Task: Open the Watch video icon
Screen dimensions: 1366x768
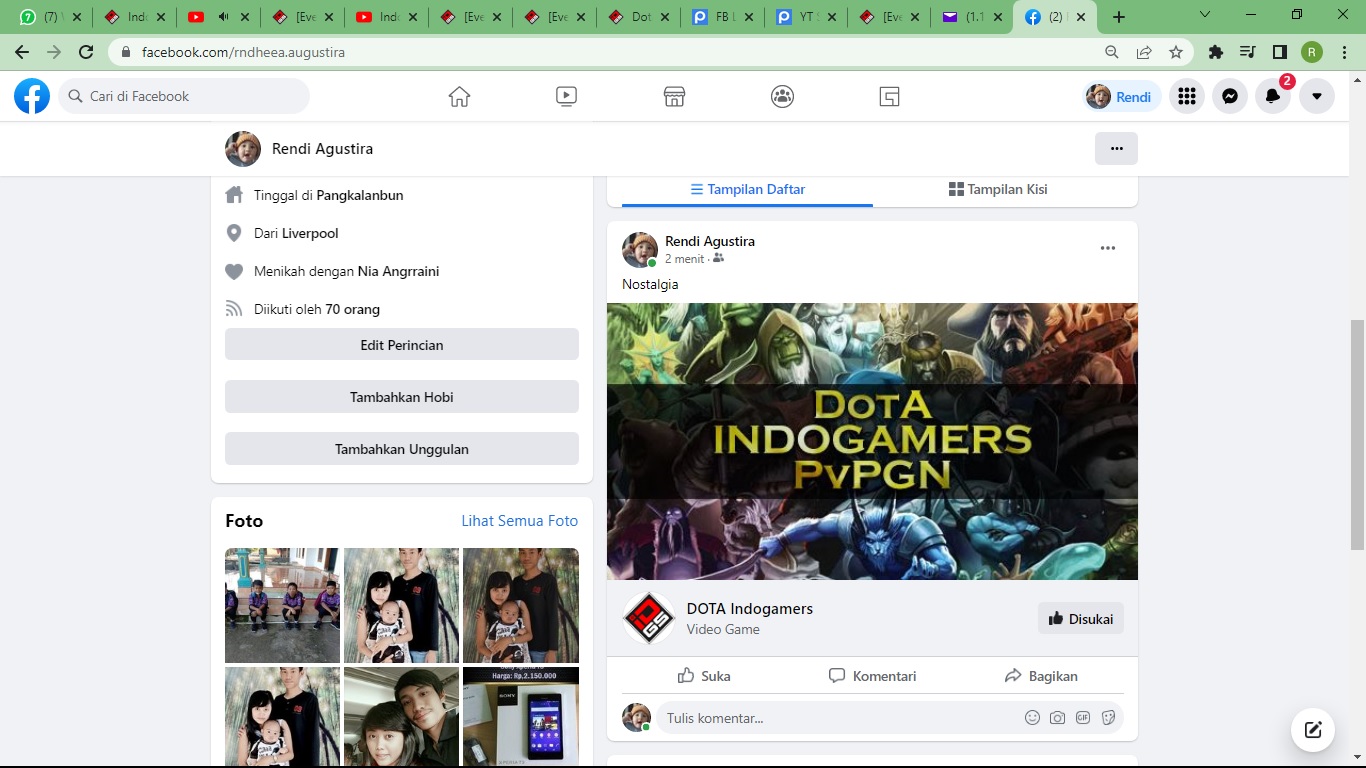Action: point(566,96)
